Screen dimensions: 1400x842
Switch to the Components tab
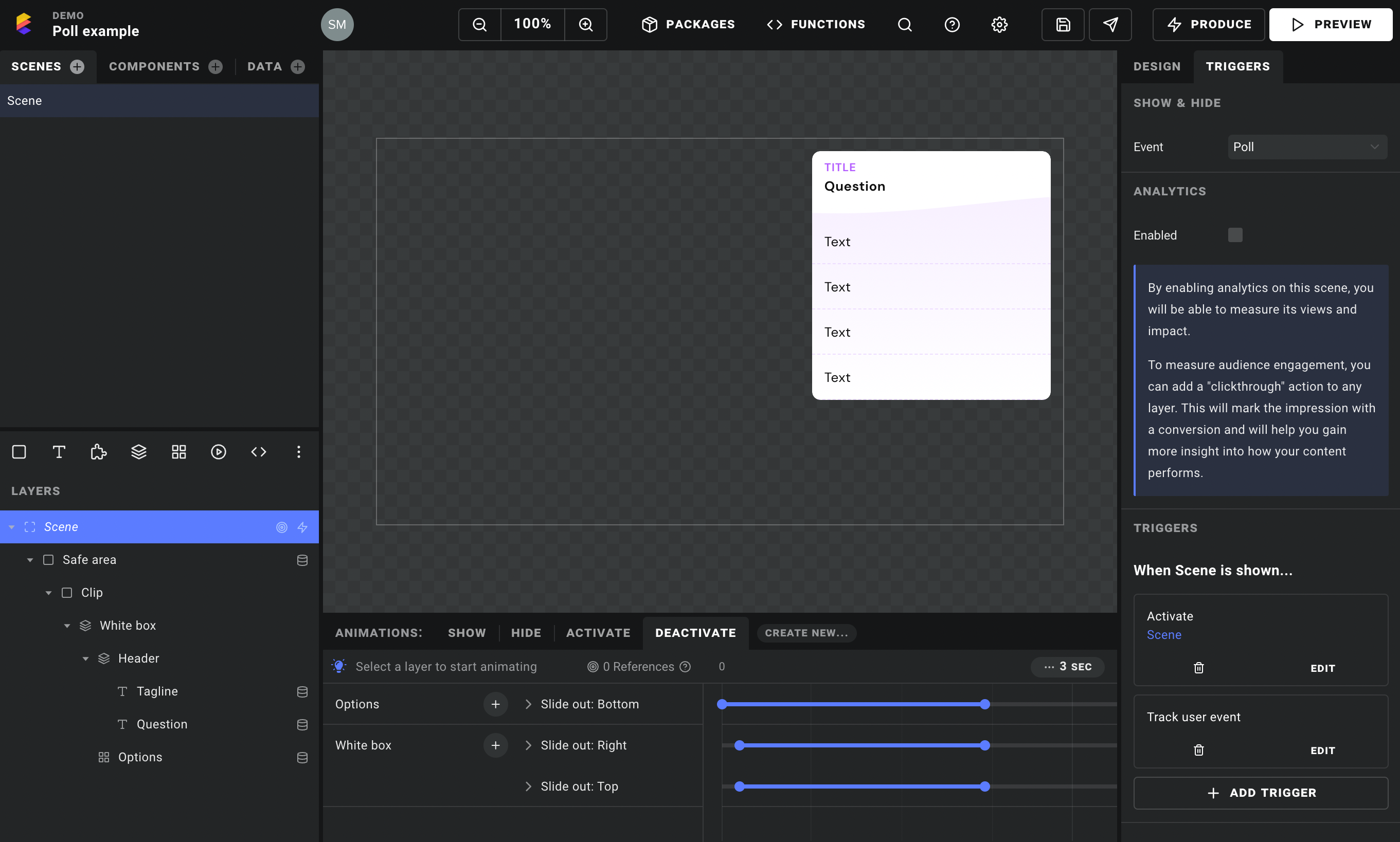point(154,66)
